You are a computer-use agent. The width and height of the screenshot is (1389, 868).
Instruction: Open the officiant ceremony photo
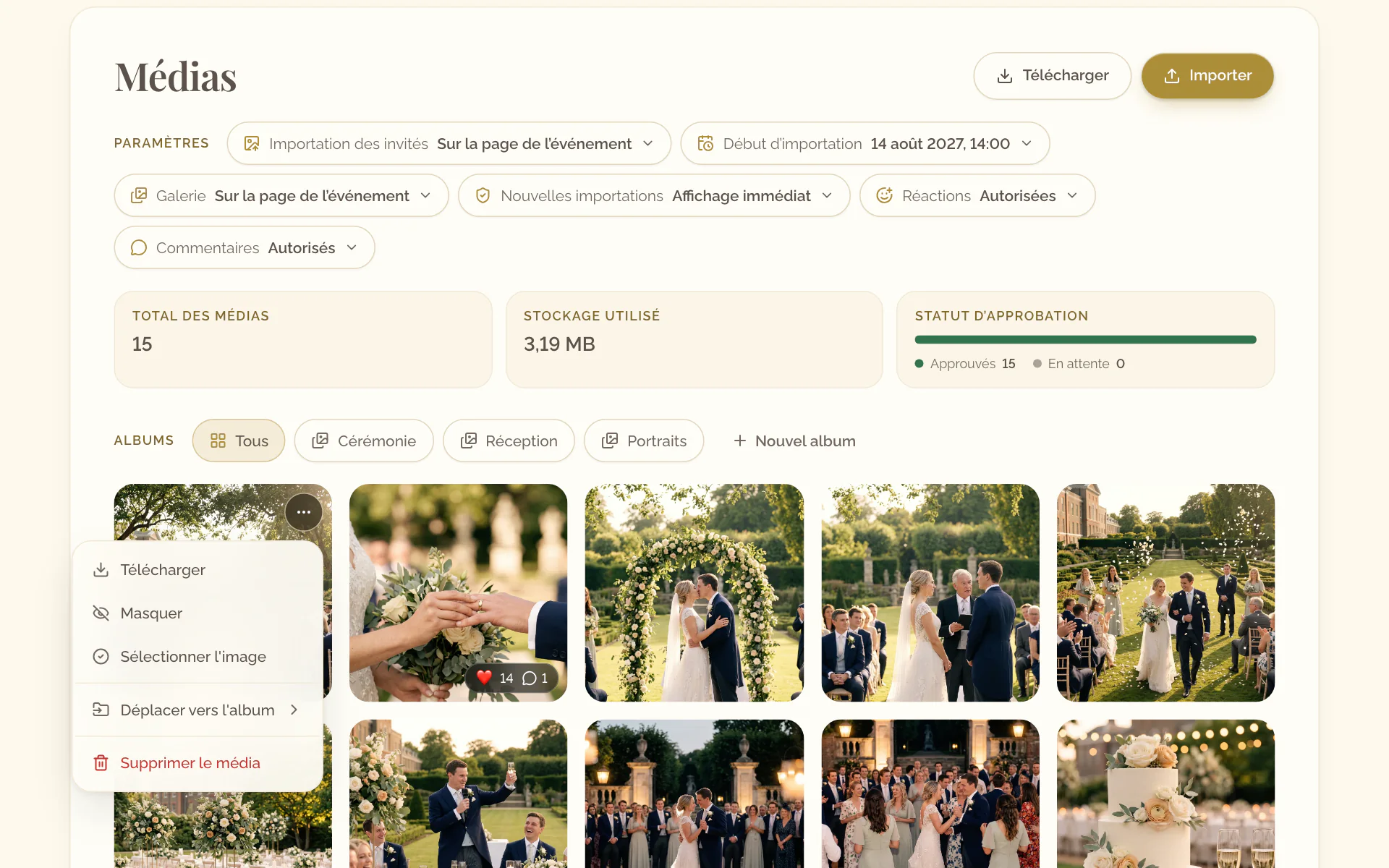(930, 592)
